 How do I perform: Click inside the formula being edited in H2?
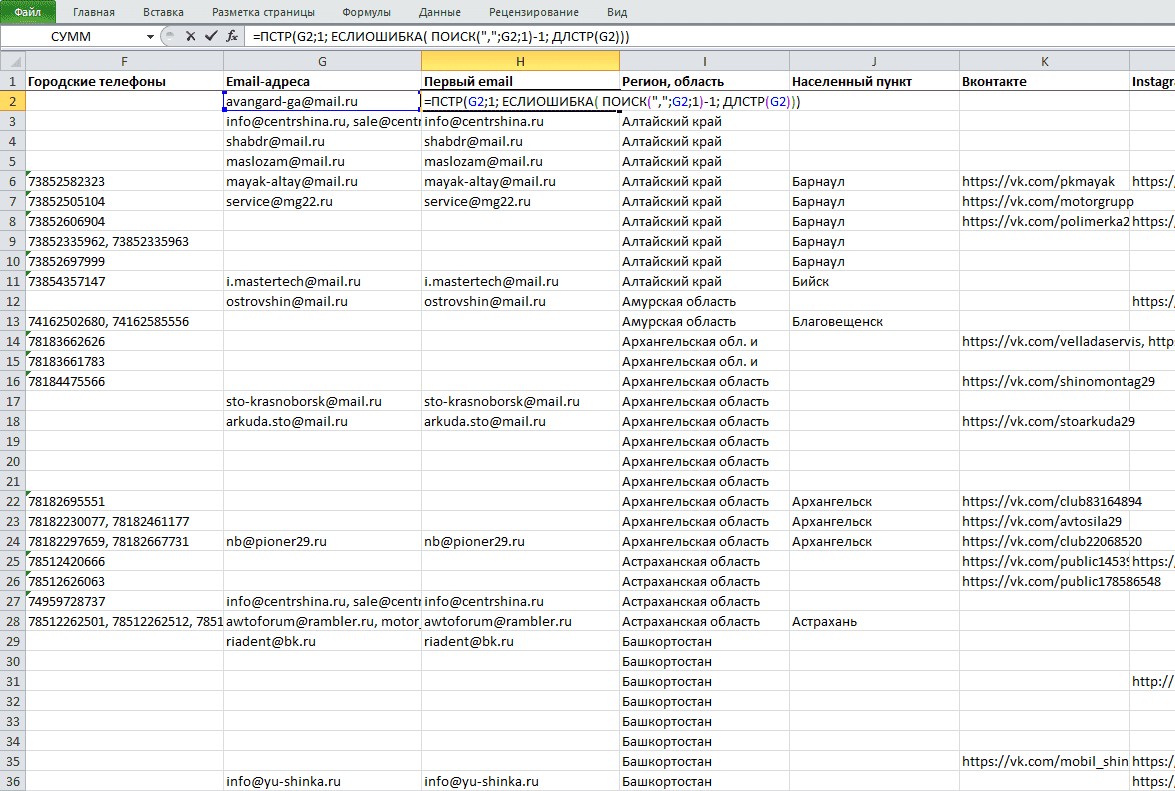click(x=612, y=101)
